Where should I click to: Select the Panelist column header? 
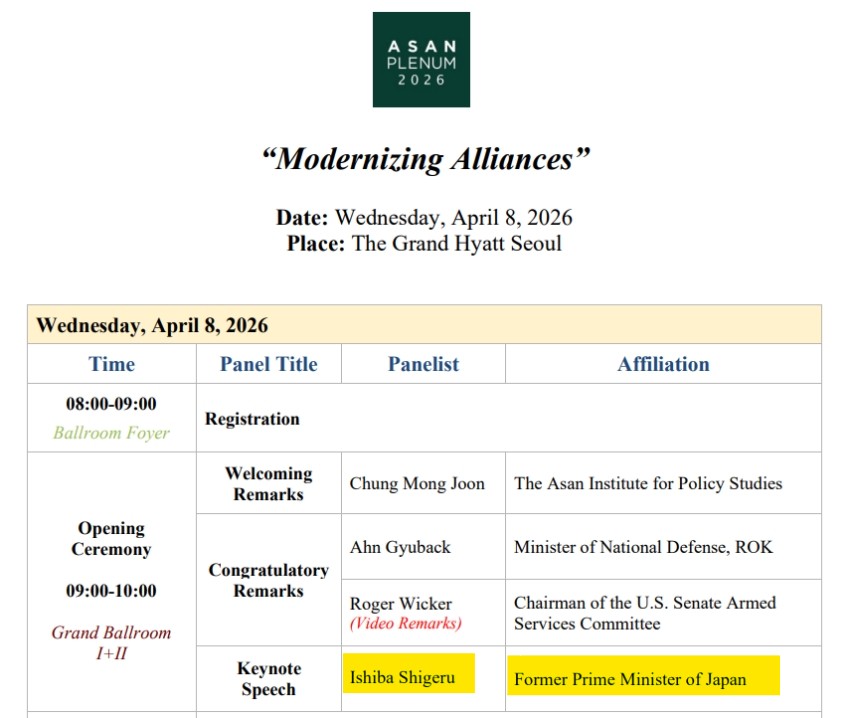423,364
